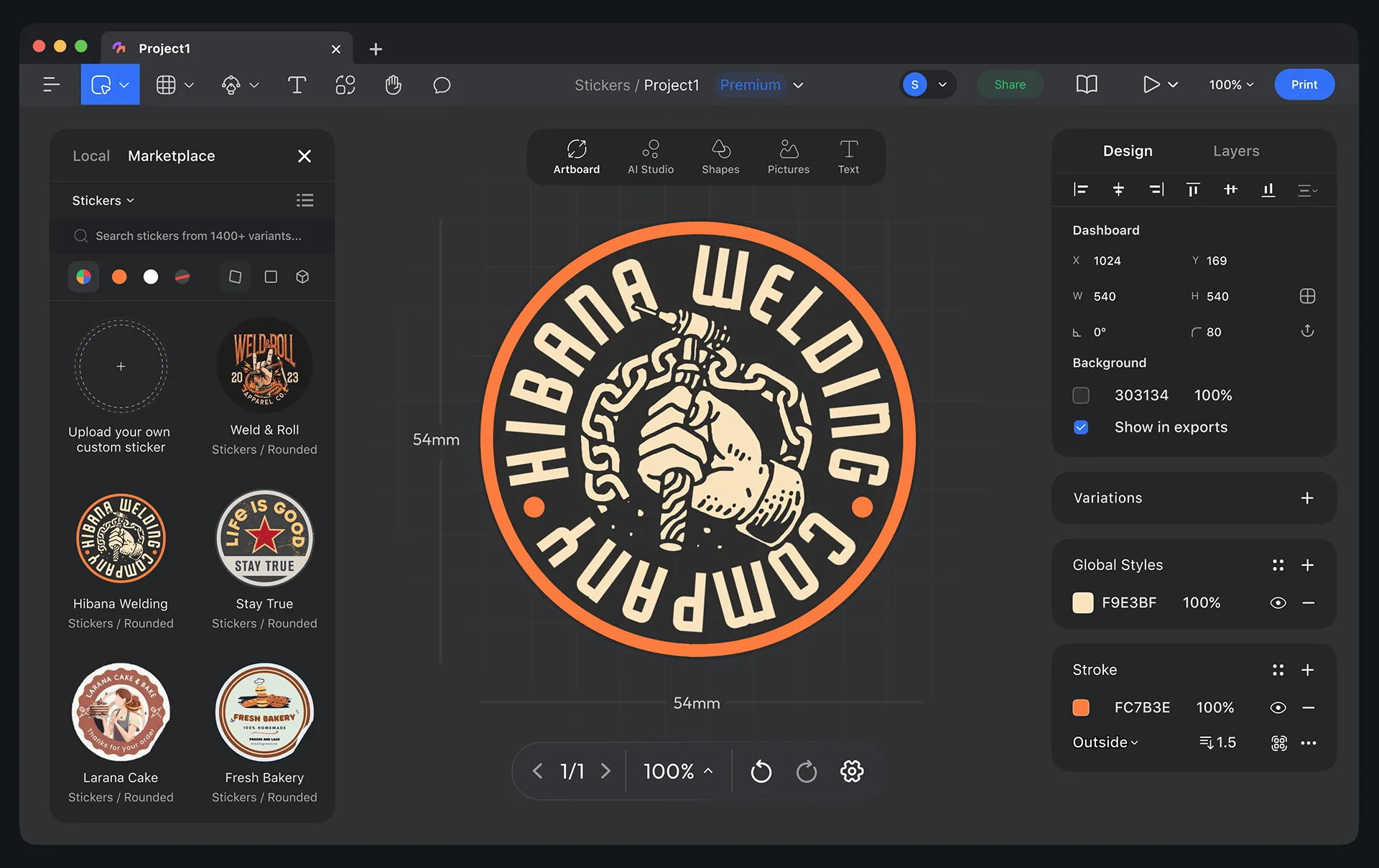
Task: Expand distribute options dropdown in align row
Action: 1308,190
